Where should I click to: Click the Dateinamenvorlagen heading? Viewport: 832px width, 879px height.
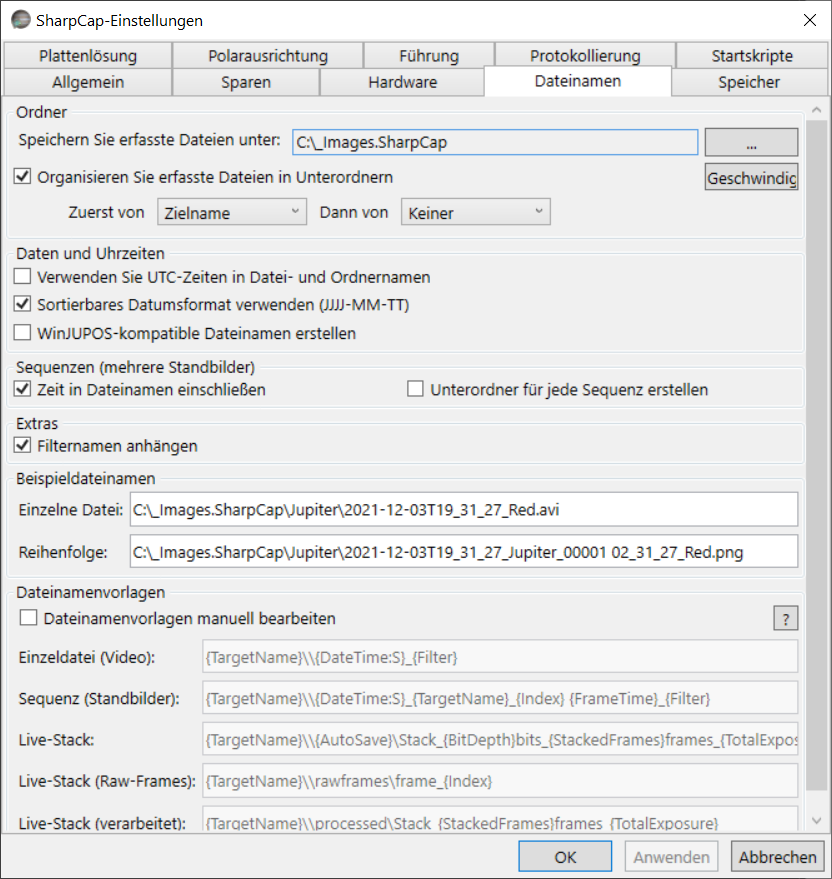coord(91,592)
